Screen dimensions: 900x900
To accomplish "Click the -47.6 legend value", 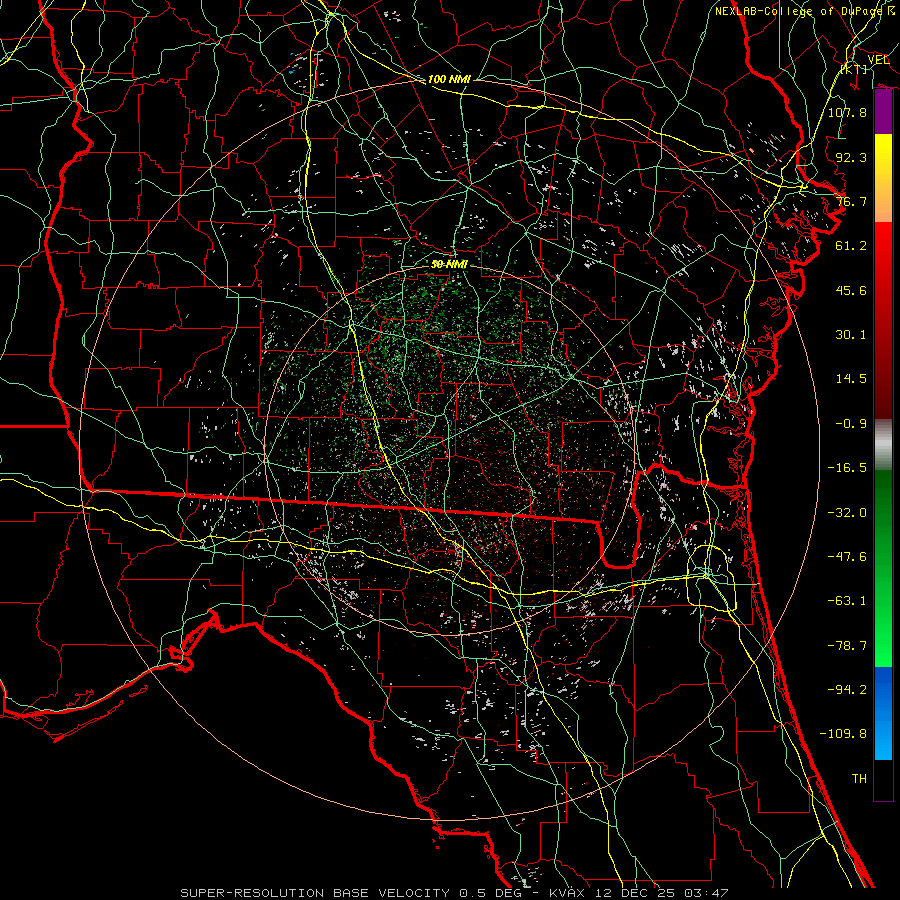I will point(847,557).
